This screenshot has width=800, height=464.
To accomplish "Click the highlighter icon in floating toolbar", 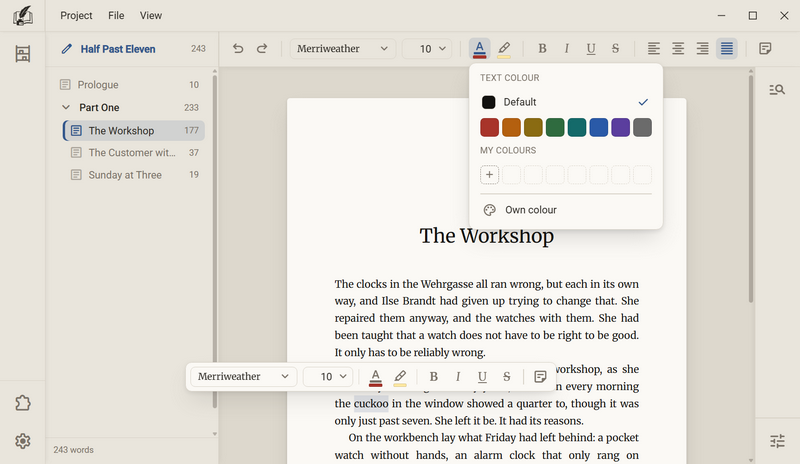I will coord(400,377).
